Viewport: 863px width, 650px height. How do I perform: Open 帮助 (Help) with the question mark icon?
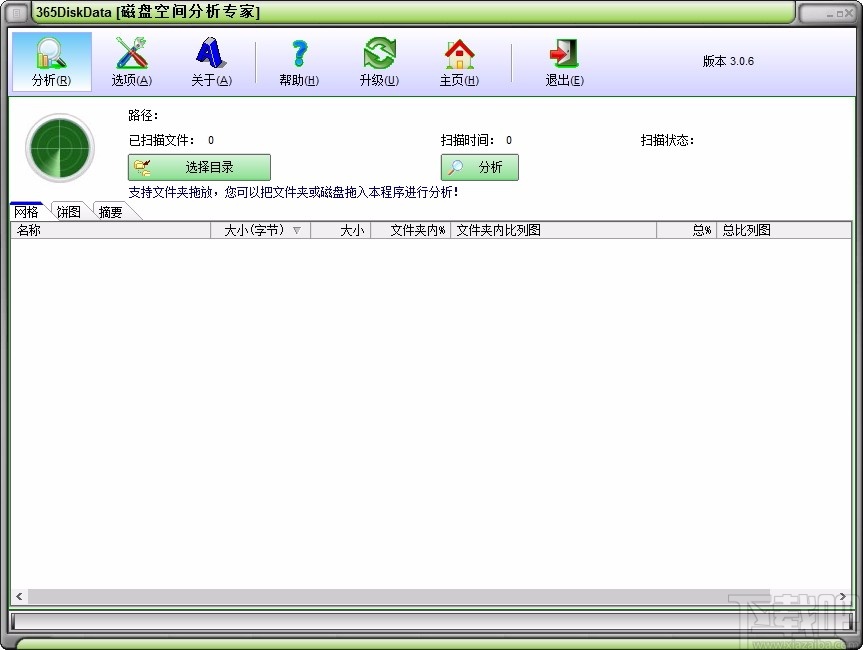[297, 60]
